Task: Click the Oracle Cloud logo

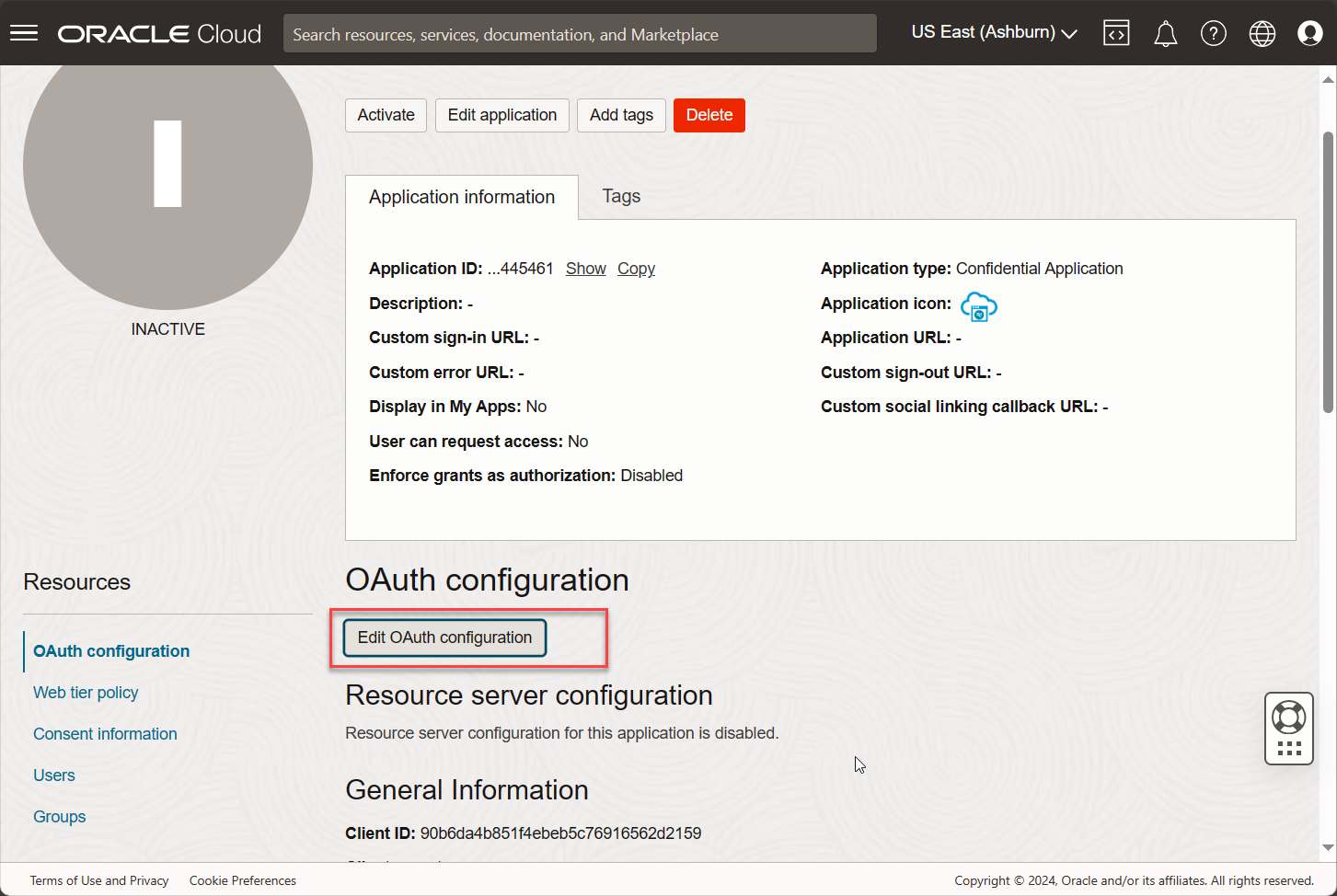Action: pyautogui.click(x=158, y=33)
